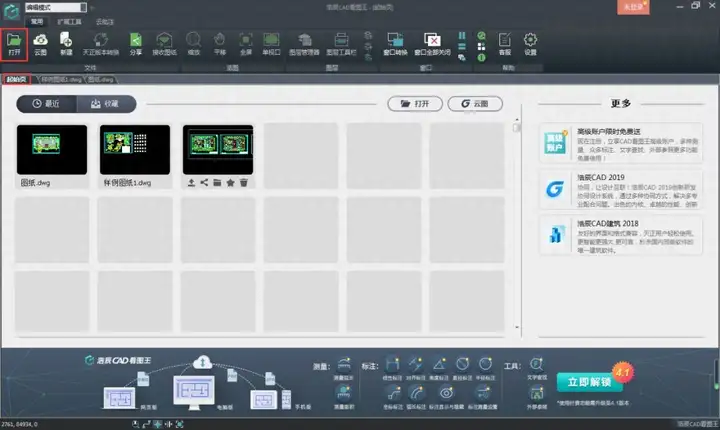Open the 客服 customer service tool
720x430 pixels.
click(x=505, y=44)
